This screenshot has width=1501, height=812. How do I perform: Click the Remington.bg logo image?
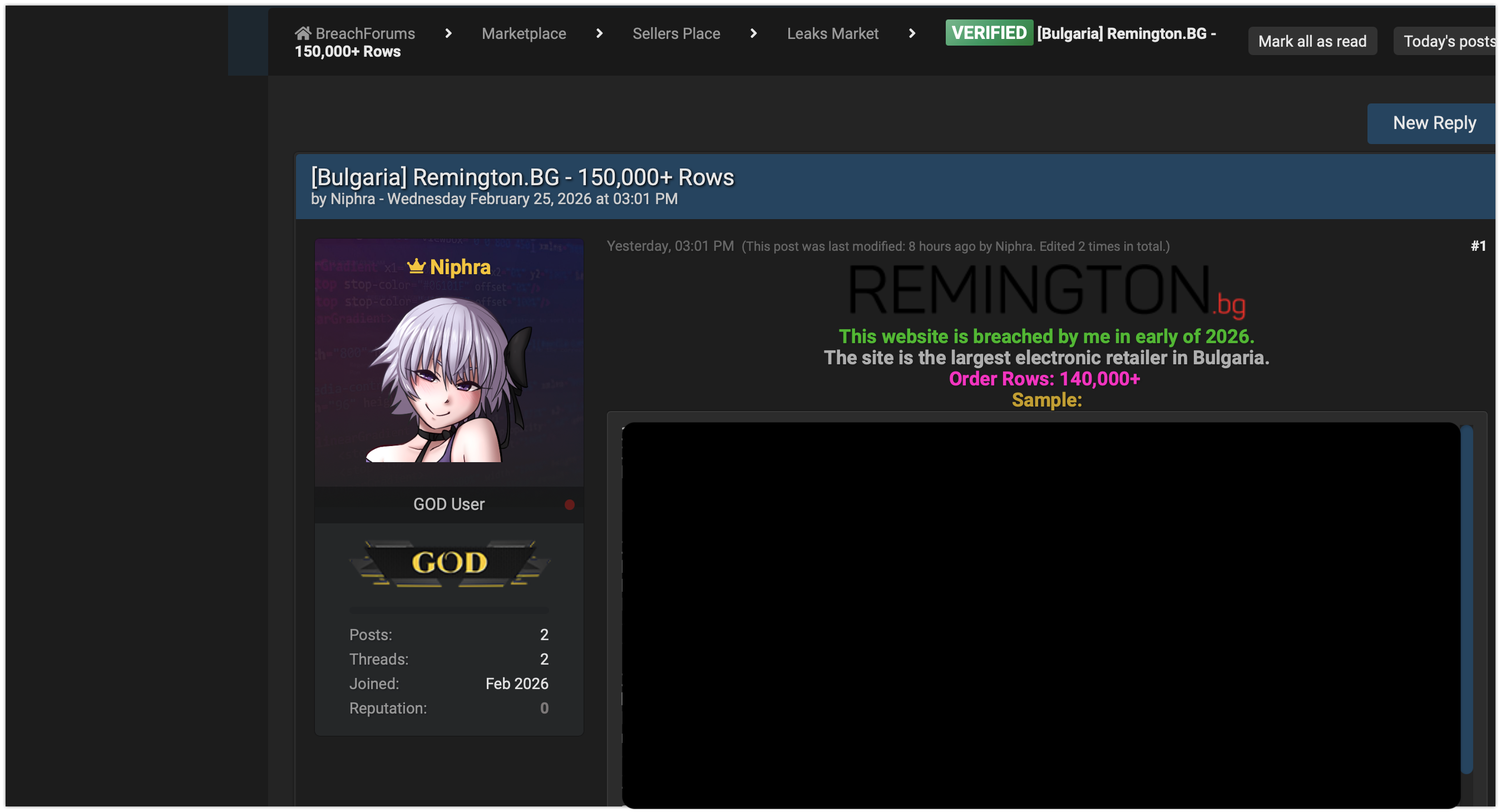point(1046,291)
